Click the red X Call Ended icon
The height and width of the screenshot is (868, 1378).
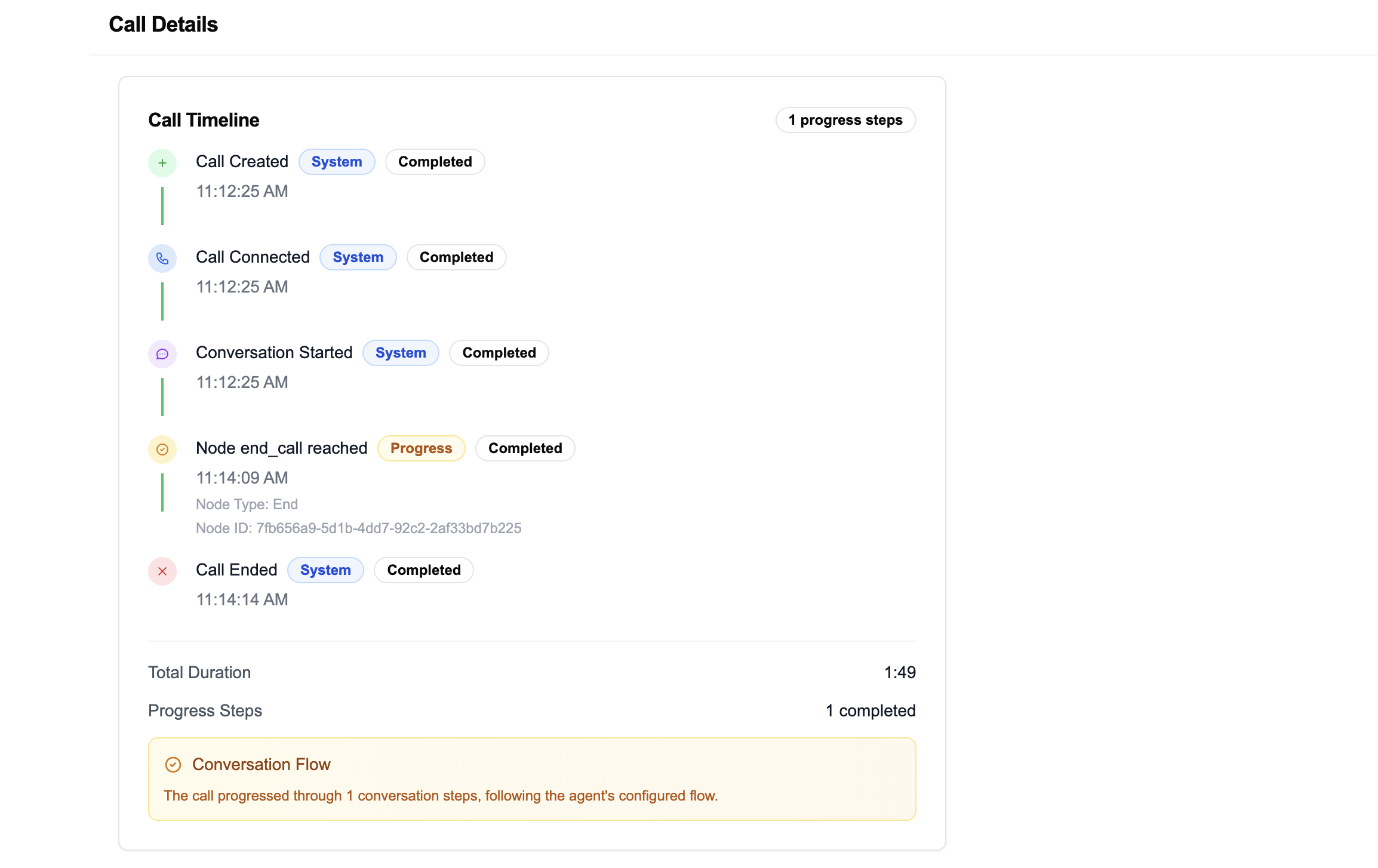click(x=162, y=571)
